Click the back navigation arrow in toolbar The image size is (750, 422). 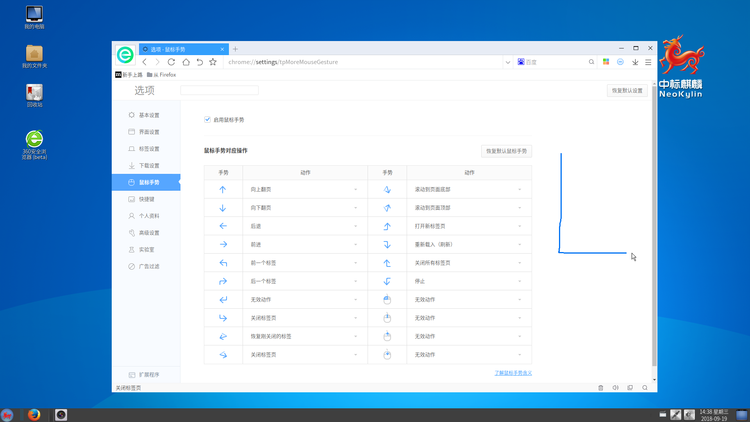click(144, 62)
